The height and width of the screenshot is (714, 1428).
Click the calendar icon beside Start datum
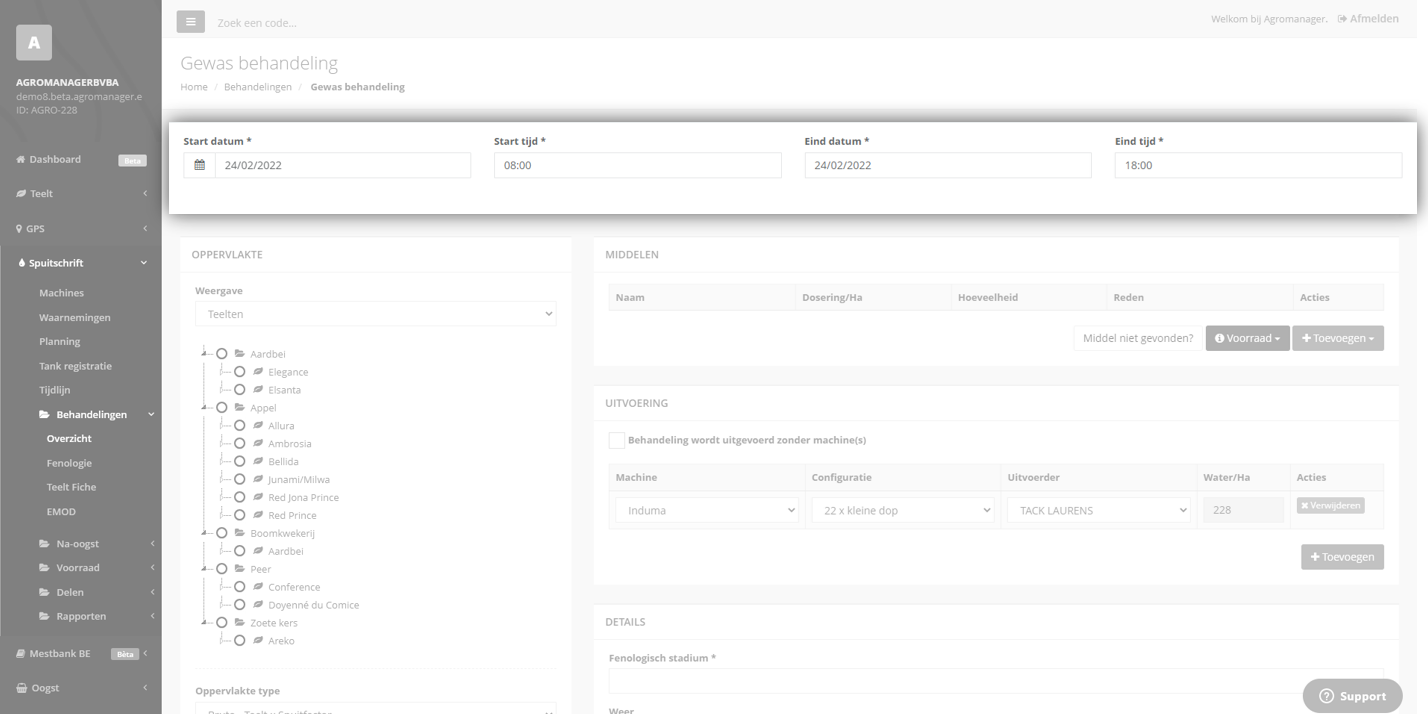[200, 165]
